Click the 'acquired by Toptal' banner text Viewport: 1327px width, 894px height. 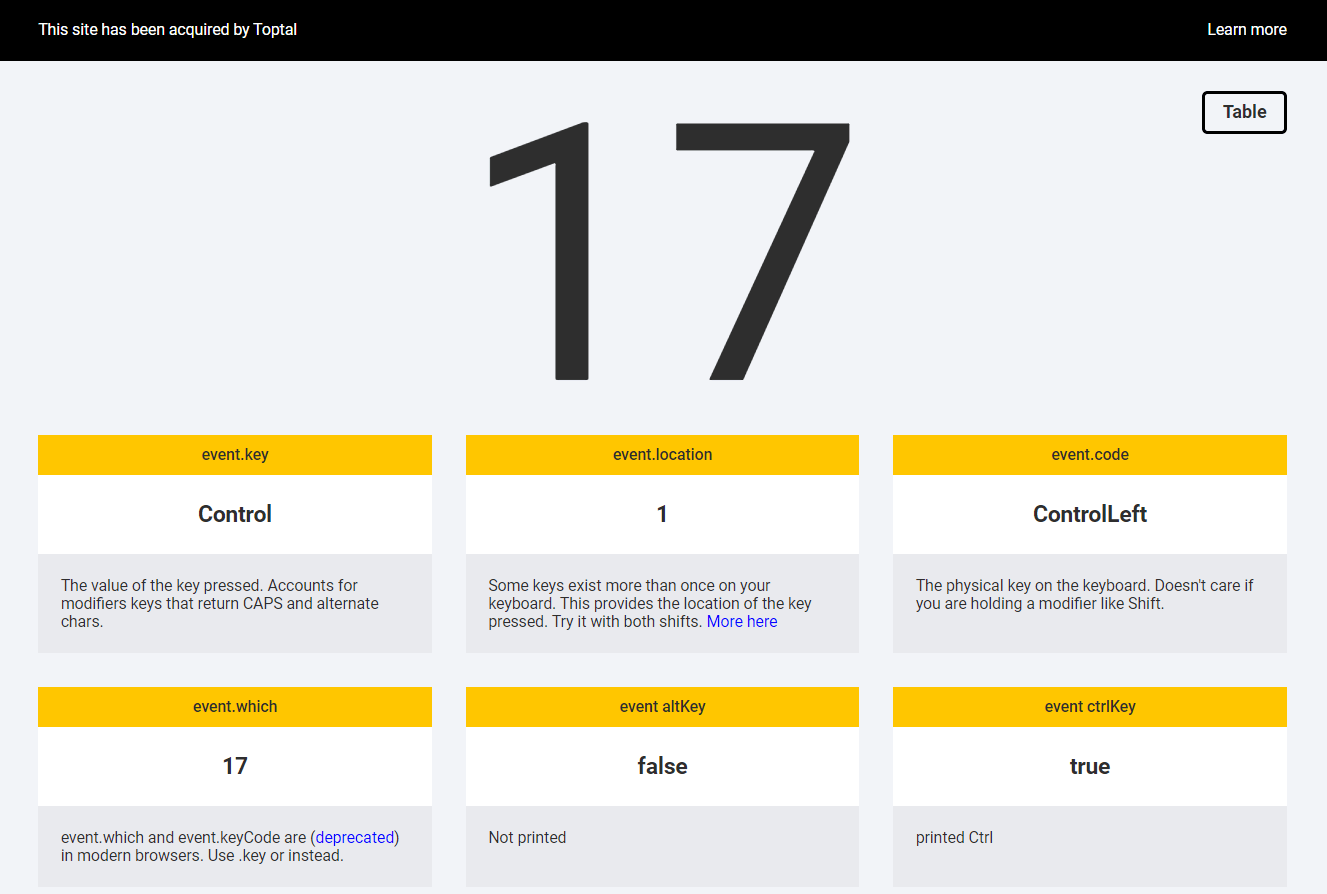pos(167,30)
